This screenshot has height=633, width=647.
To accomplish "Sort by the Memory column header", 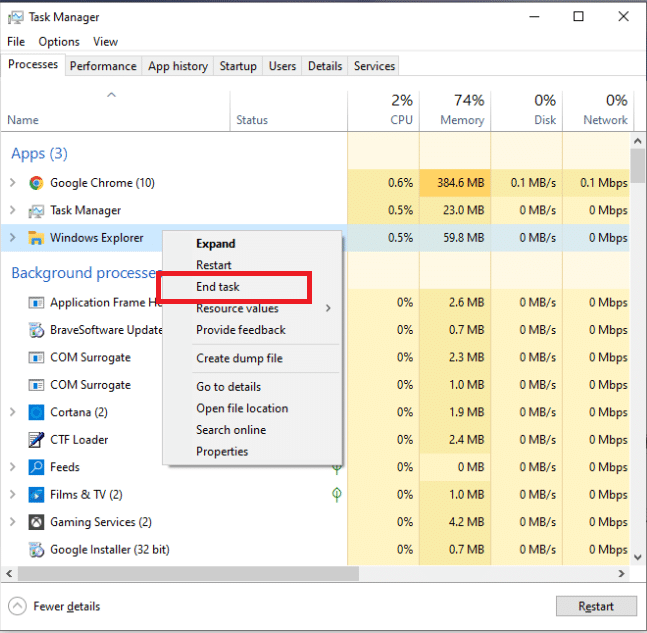I will click(455, 111).
